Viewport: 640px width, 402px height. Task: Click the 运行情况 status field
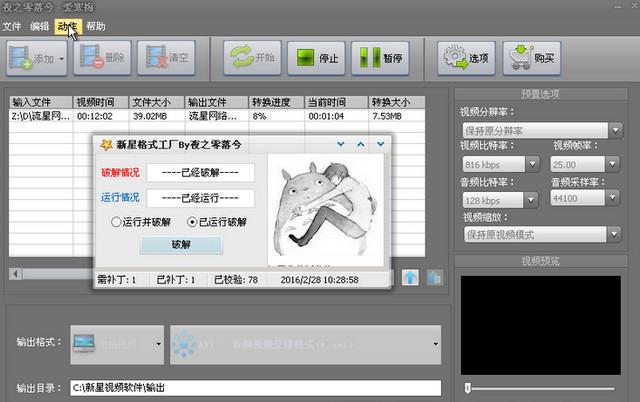click(x=200, y=198)
